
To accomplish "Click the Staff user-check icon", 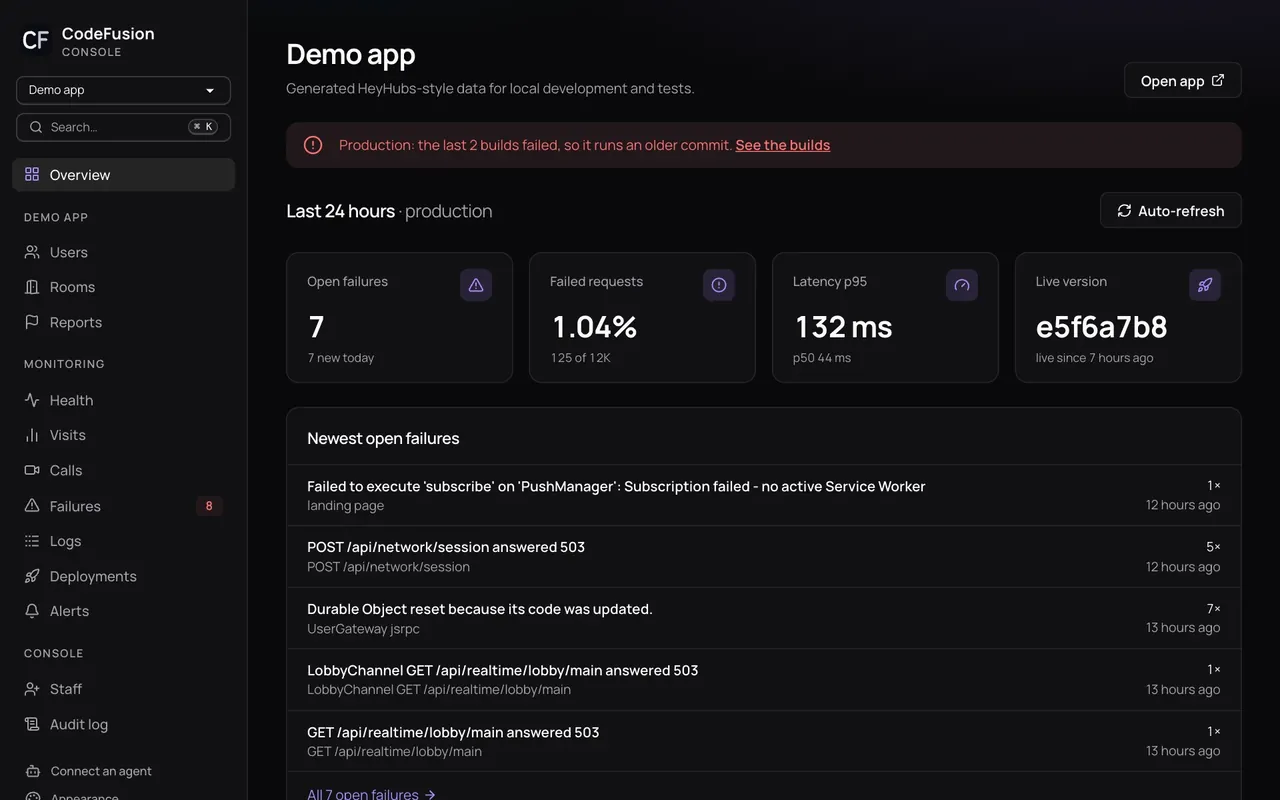I will [x=32, y=689].
